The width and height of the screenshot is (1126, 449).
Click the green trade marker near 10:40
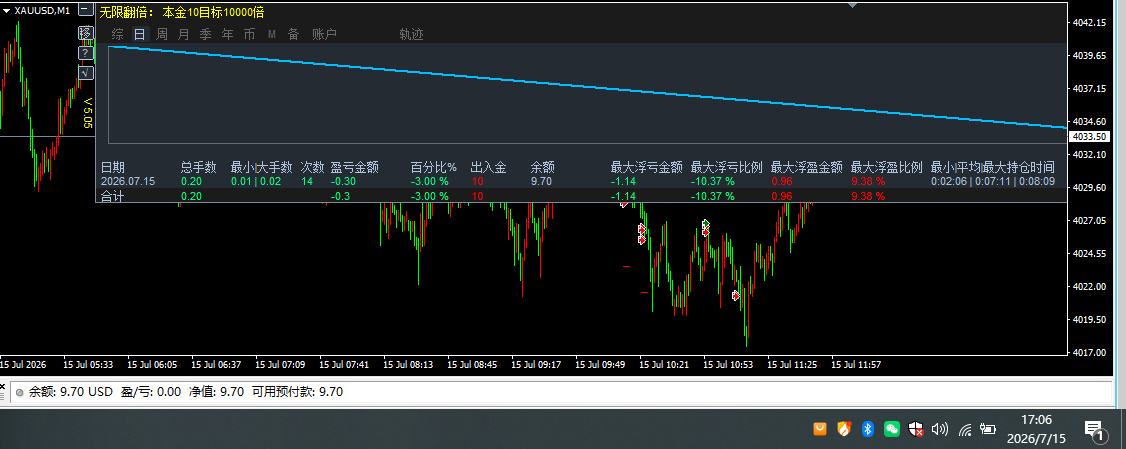706,223
